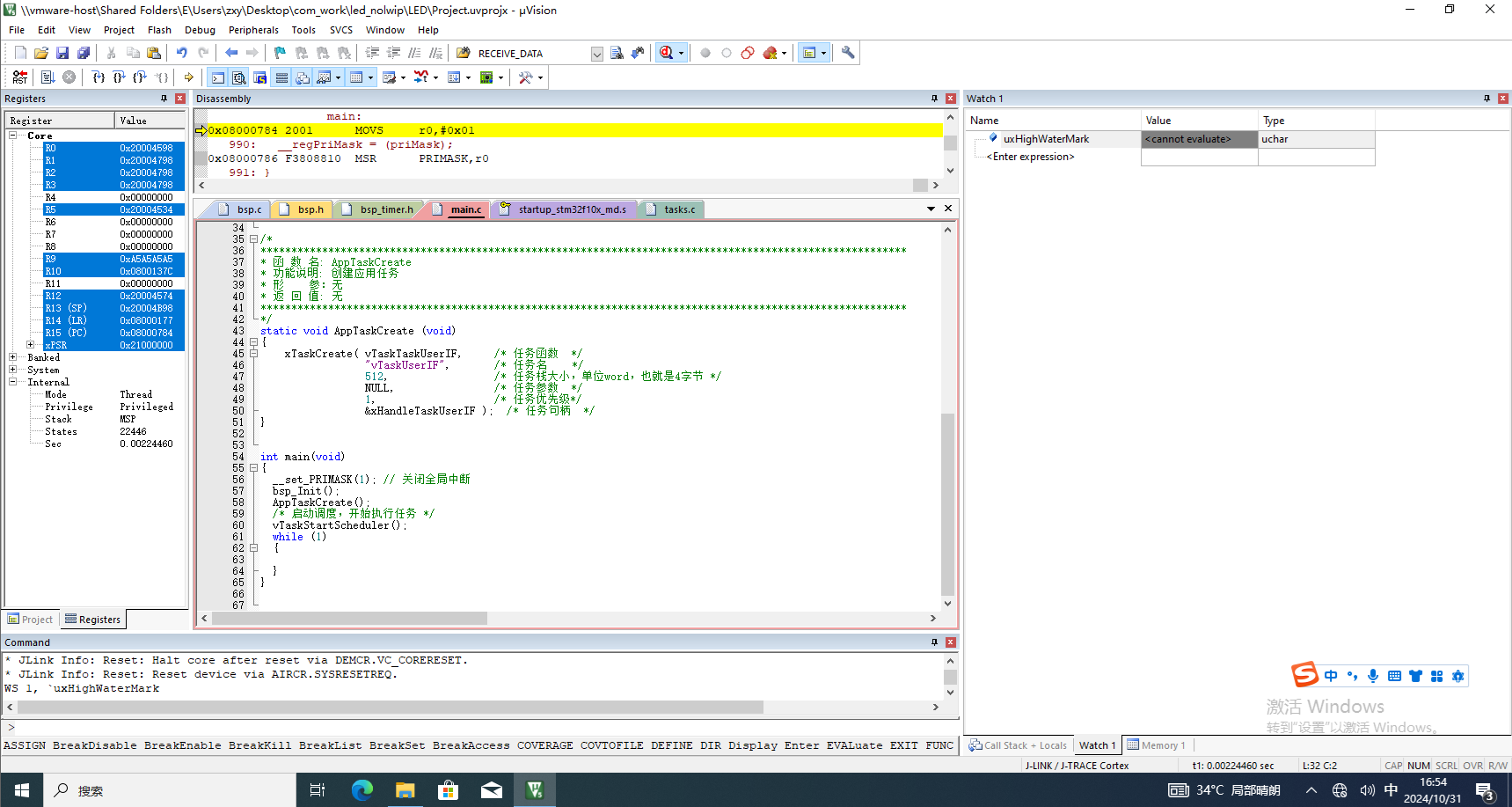Click the Save All toolbar icon
This screenshot has height=807, width=1512.
tap(84, 53)
